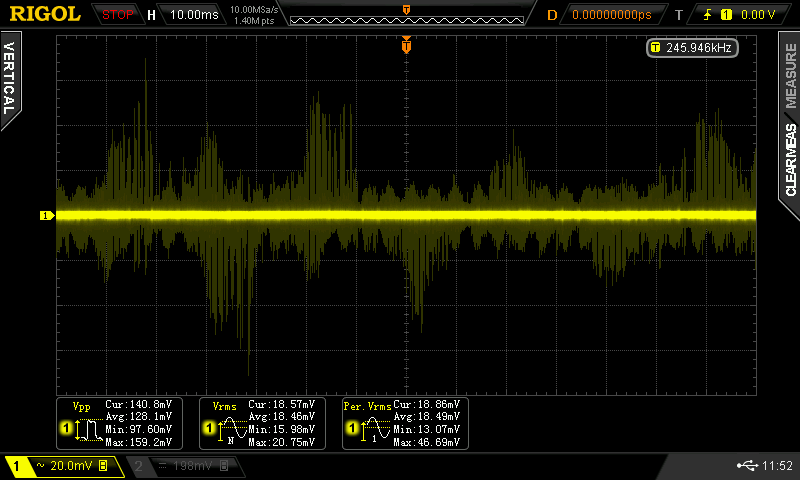Click the USB connection status icon

[x=751, y=465]
